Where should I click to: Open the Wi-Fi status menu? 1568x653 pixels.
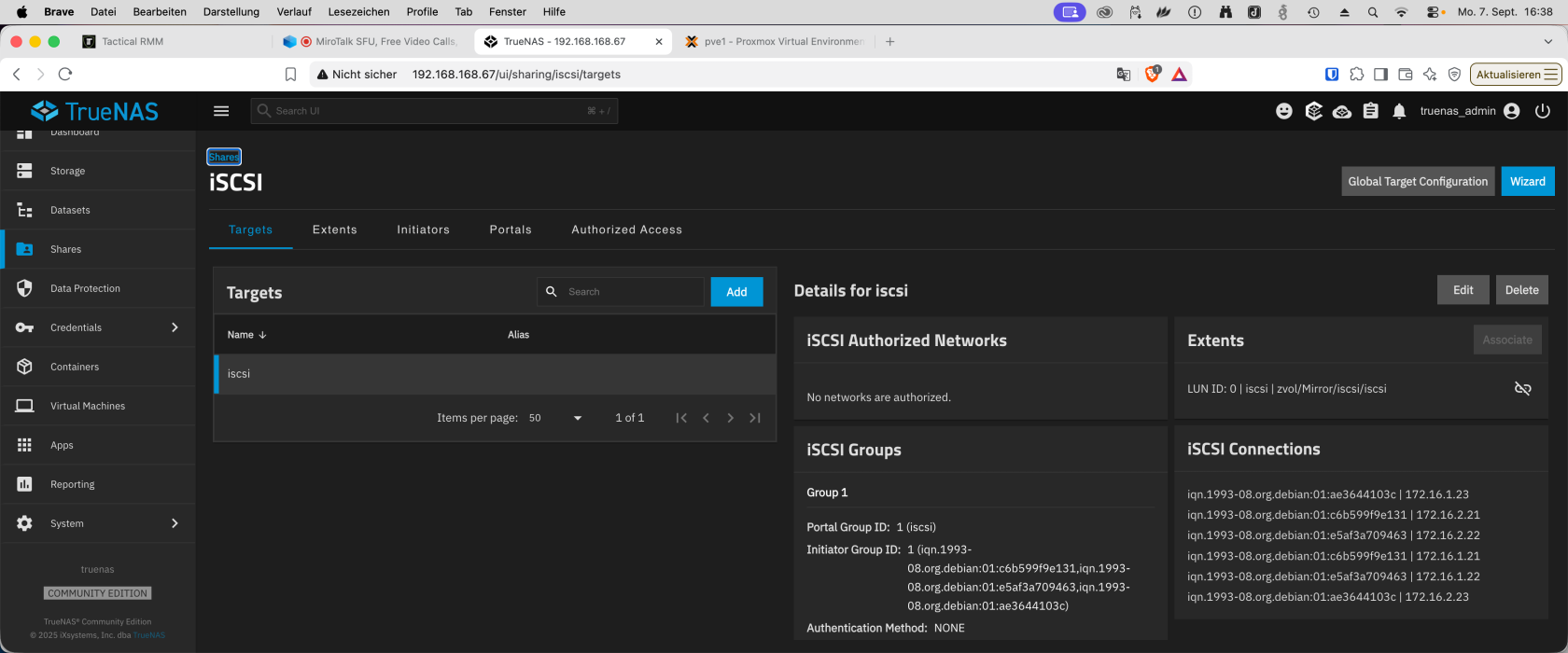1401,12
